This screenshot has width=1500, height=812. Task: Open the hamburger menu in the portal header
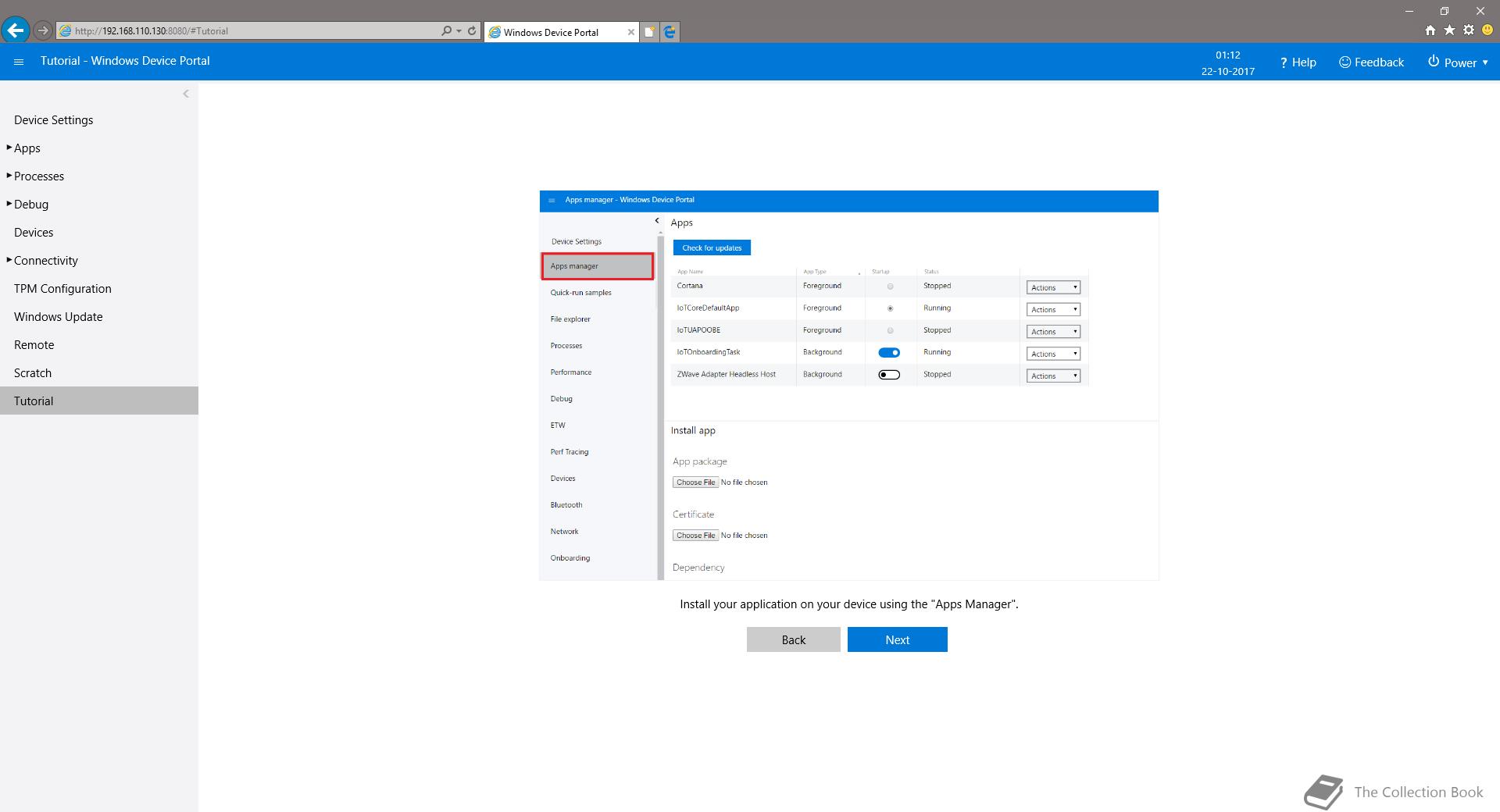pos(20,62)
